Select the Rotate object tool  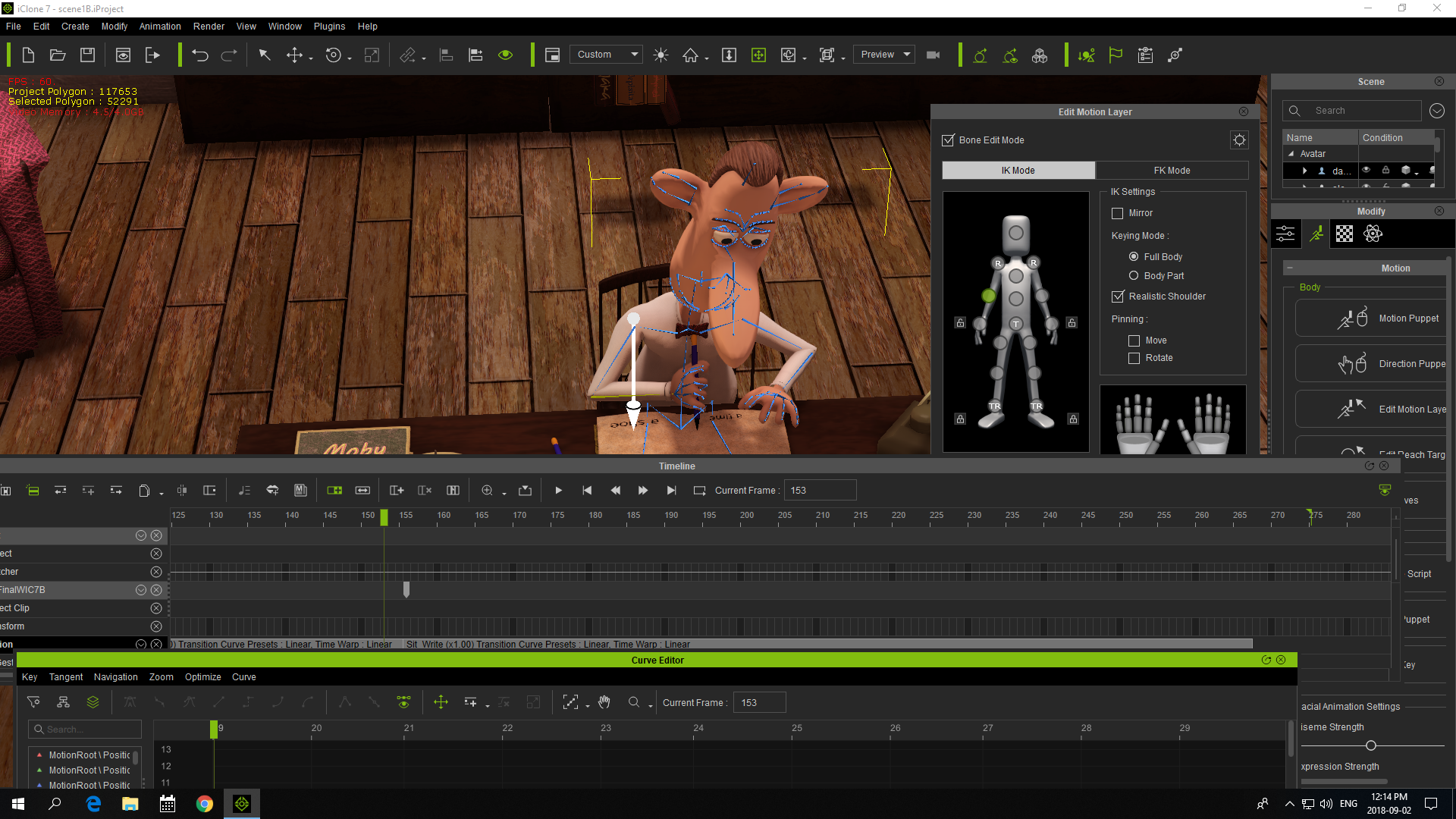[333, 55]
